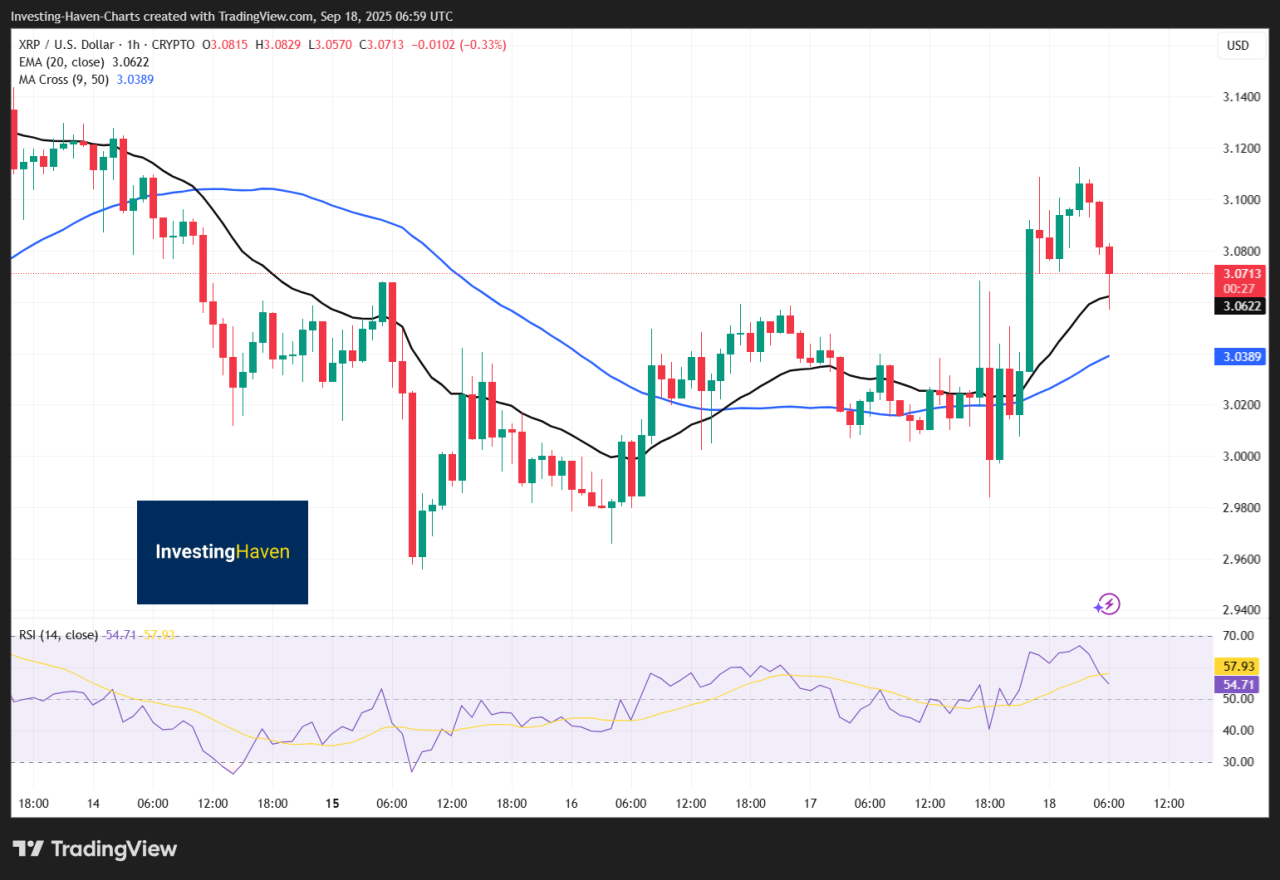The width and height of the screenshot is (1280, 880).
Task: Click the 15 date label on time axis
Action: (330, 803)
